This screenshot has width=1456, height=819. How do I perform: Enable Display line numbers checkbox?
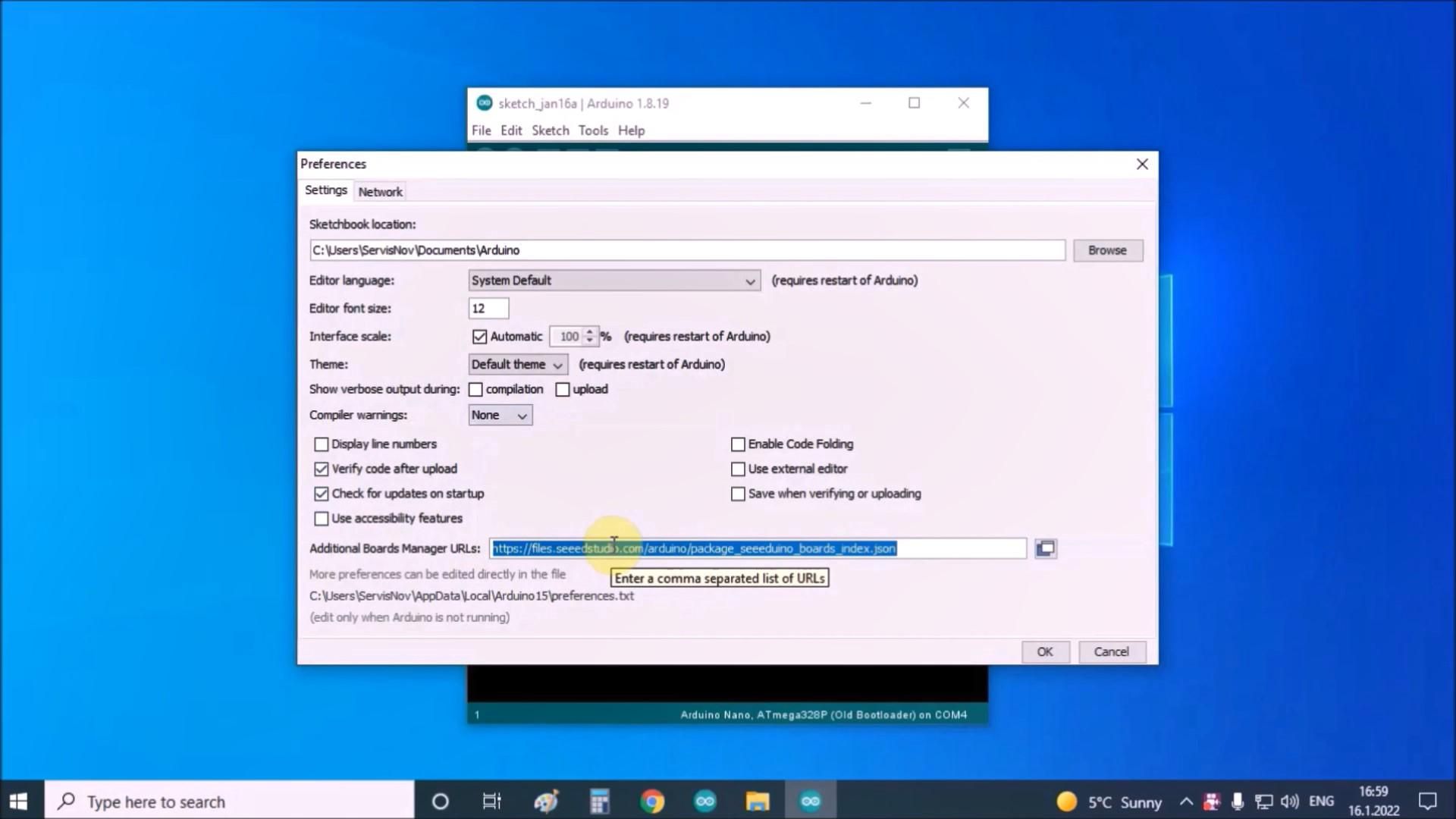(322, 444)
